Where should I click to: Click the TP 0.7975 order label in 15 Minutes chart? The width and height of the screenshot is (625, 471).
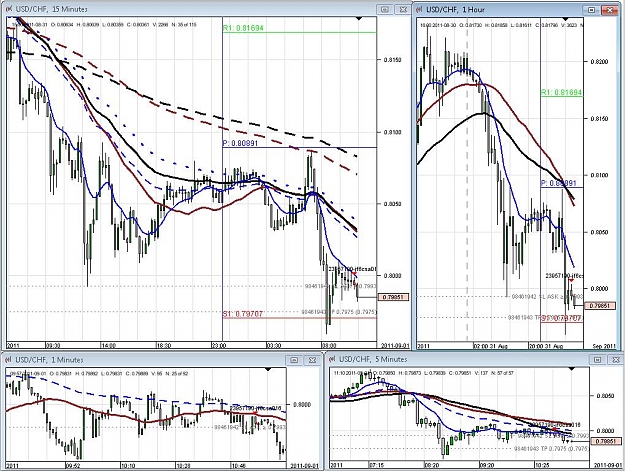[339, 312]
